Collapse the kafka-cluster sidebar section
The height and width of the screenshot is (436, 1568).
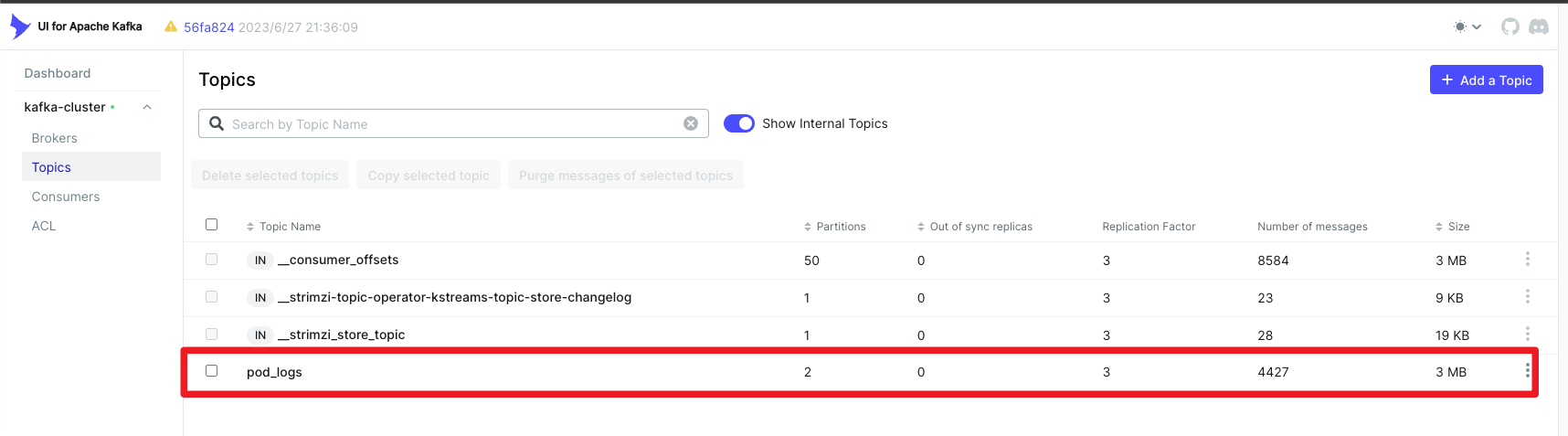click(147, 107)
